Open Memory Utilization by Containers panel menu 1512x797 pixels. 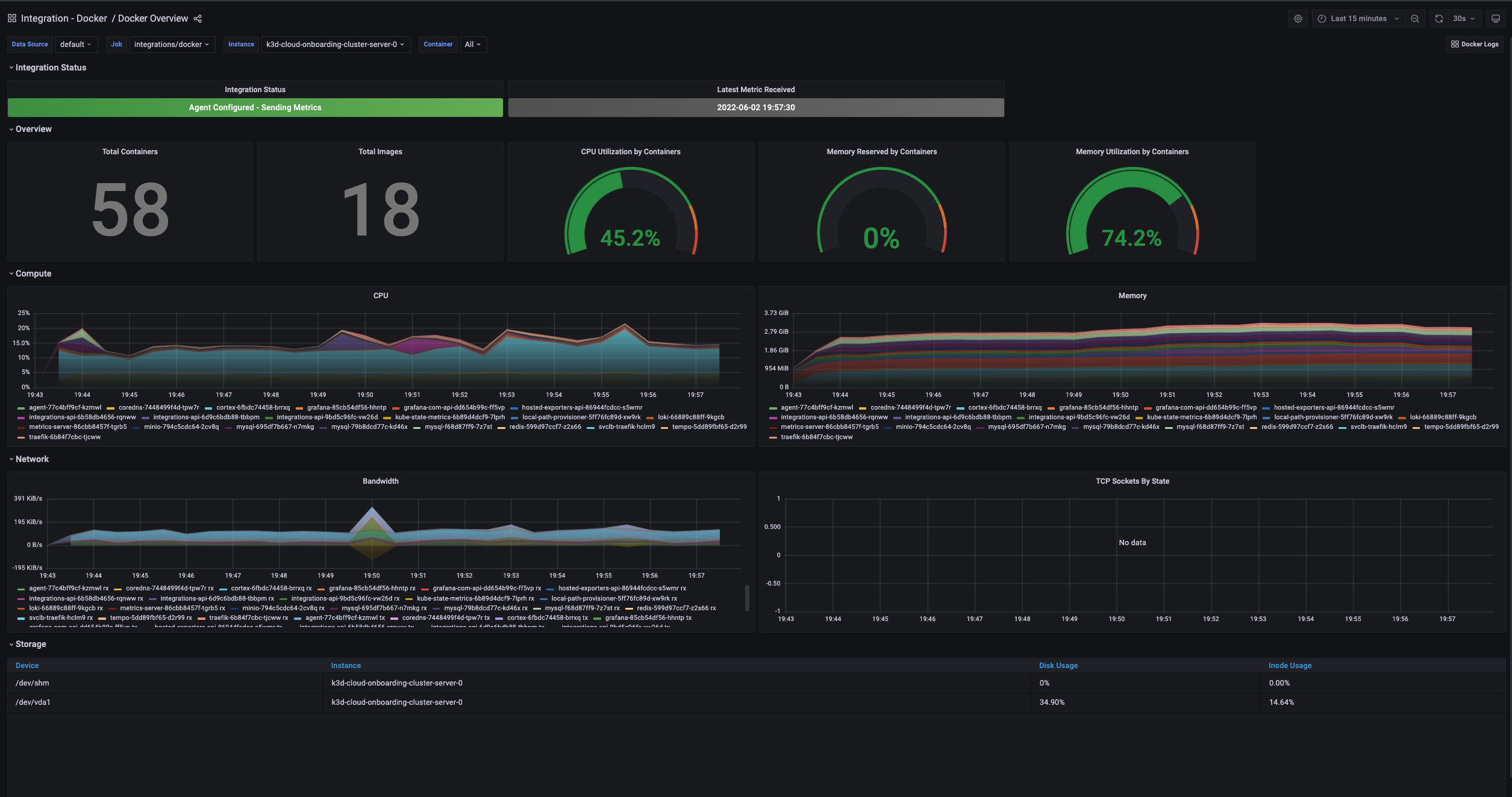1132,152
